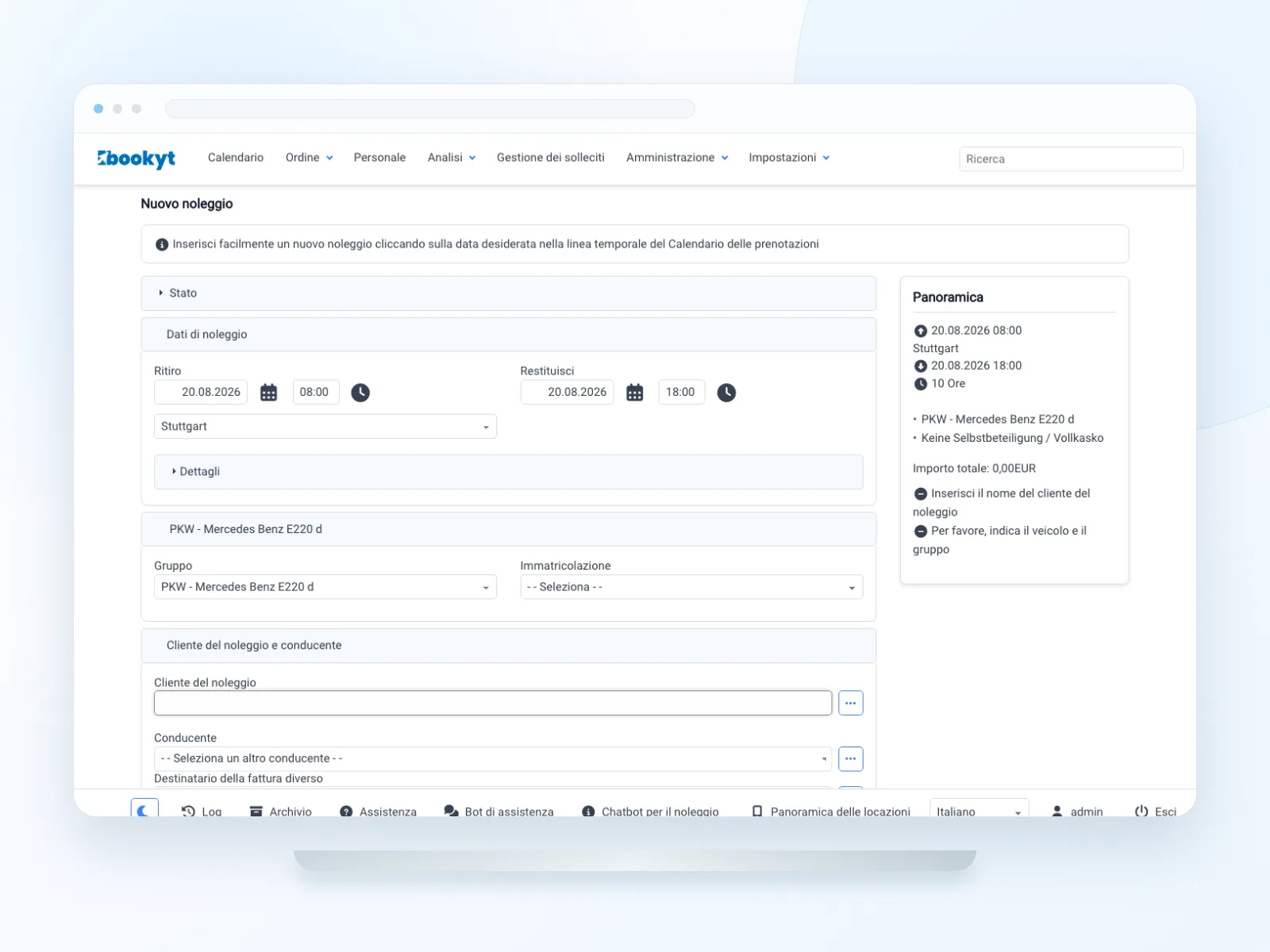Open the Immatricolazione Seleziona dropdown
1270x952 pixels.
[x=691, y=587]
